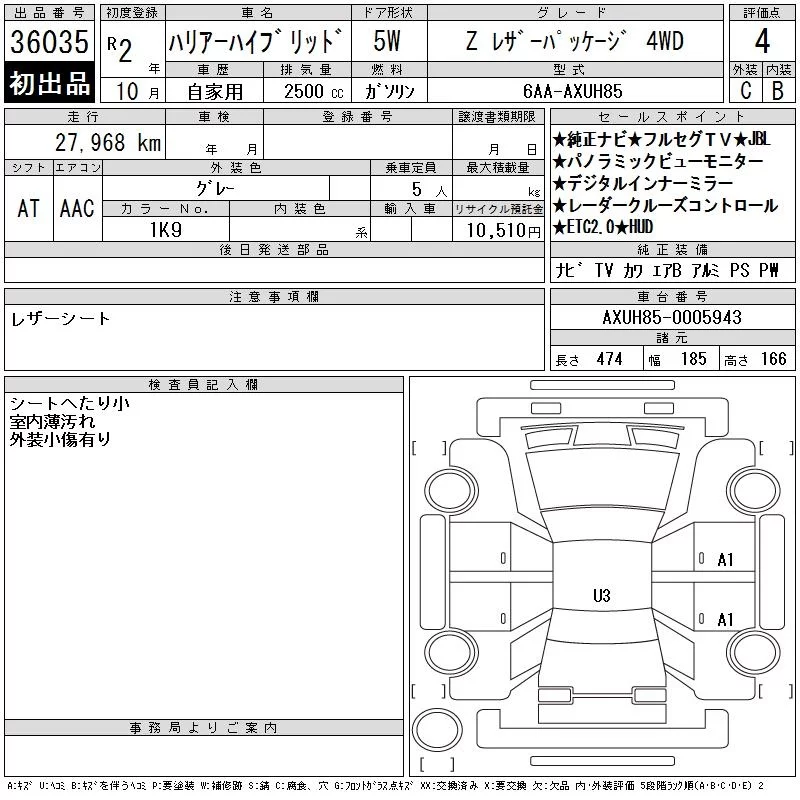Click the recycle deposit 10,510円 value

[x=503, y=231]
